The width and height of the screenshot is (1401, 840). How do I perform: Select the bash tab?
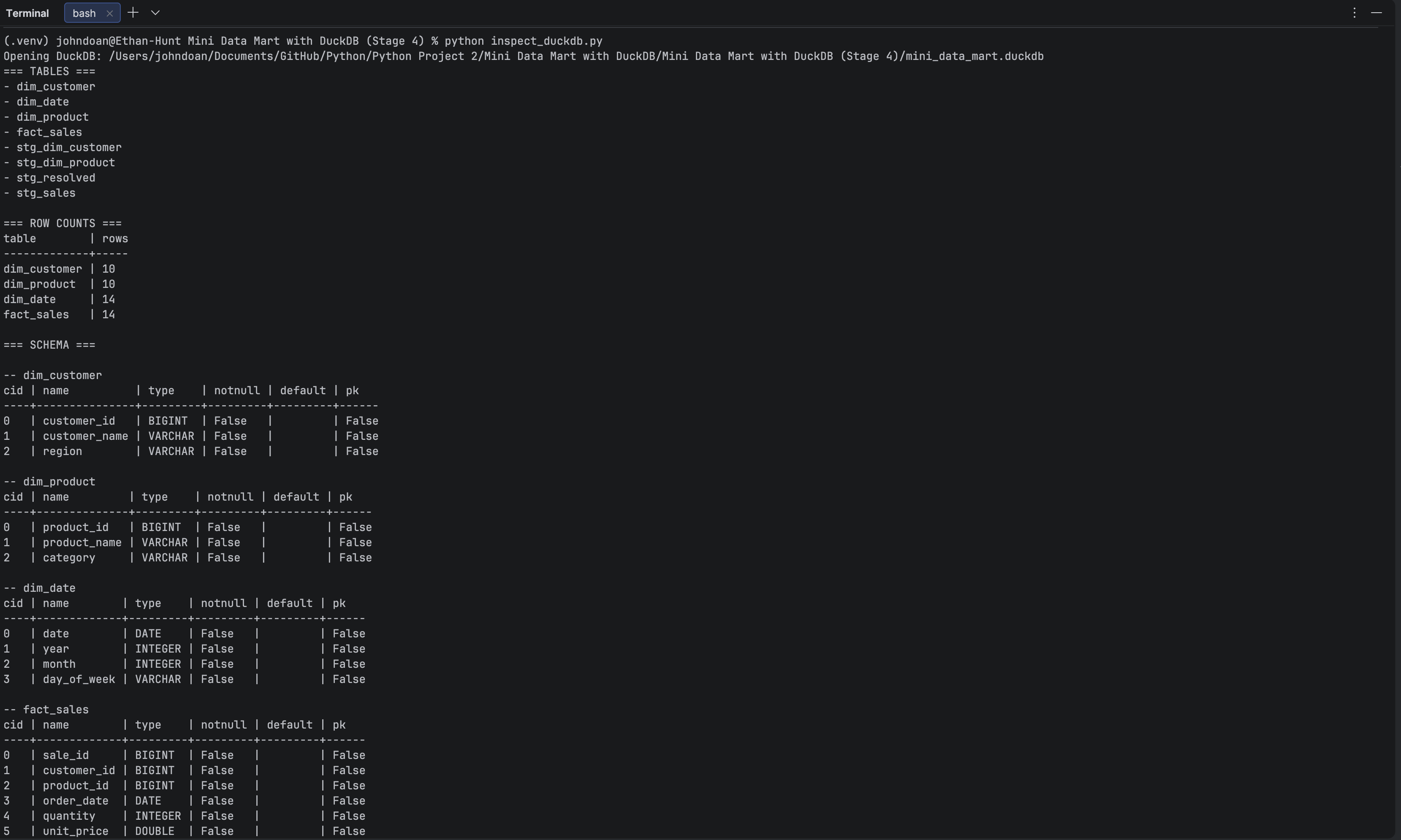[x=84, y=13]
